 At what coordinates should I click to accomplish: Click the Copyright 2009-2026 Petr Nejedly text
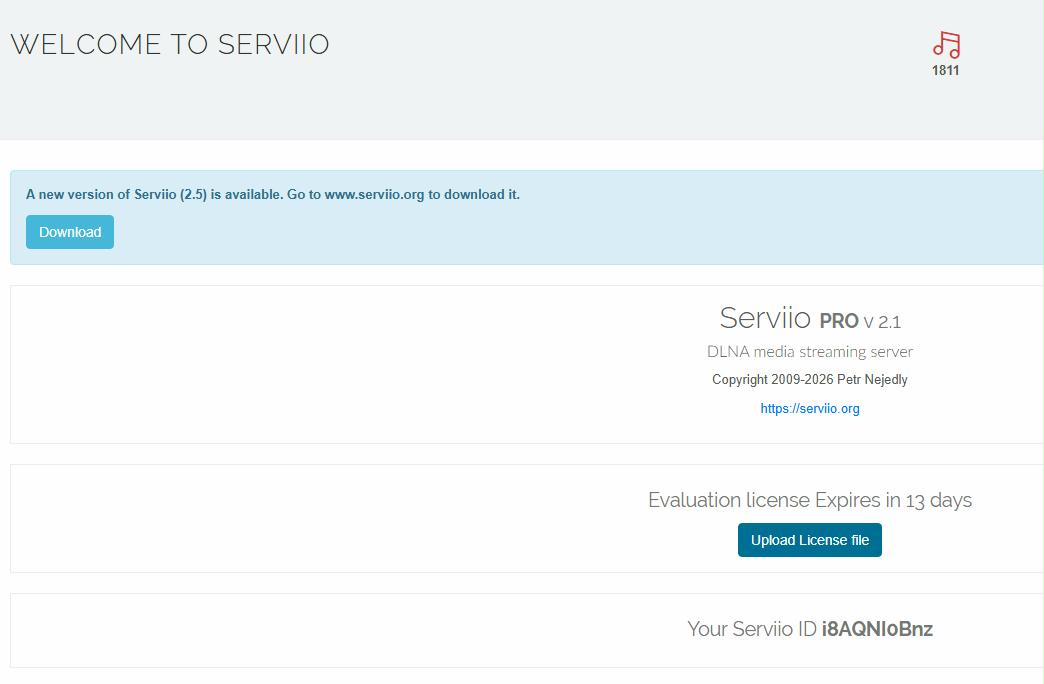pos(810,380)
